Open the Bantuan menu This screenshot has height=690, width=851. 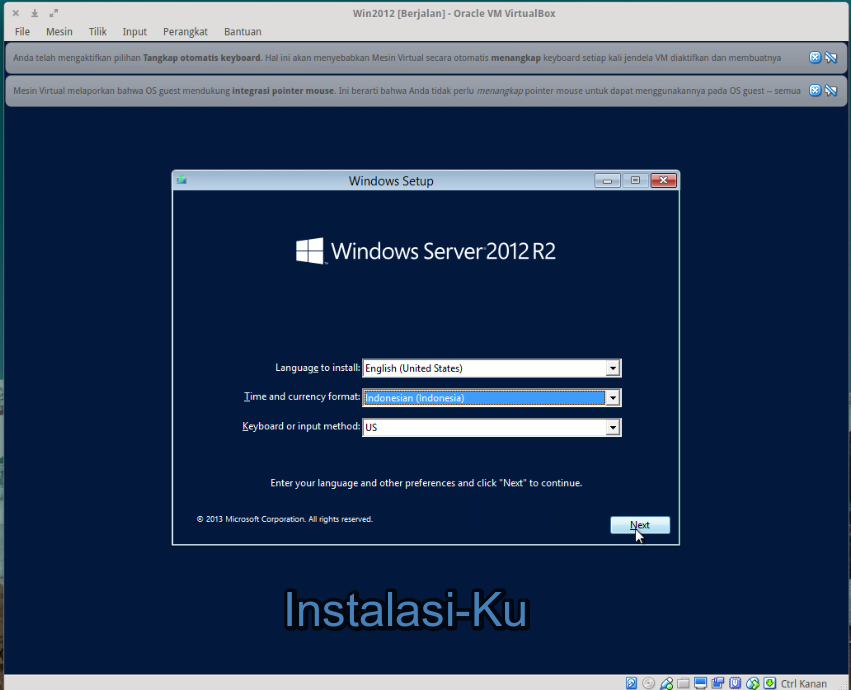[242, 31]
